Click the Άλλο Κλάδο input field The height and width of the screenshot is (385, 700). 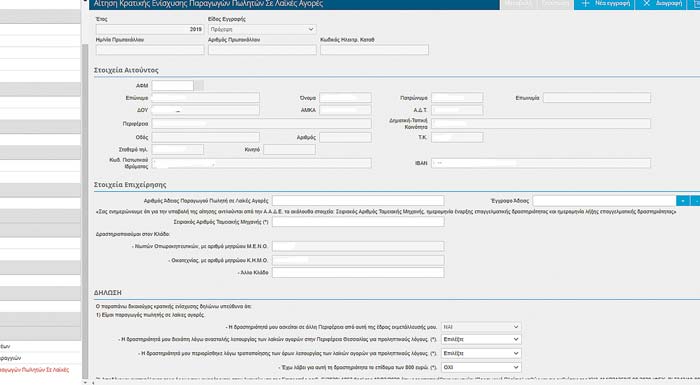coord(358,272)
